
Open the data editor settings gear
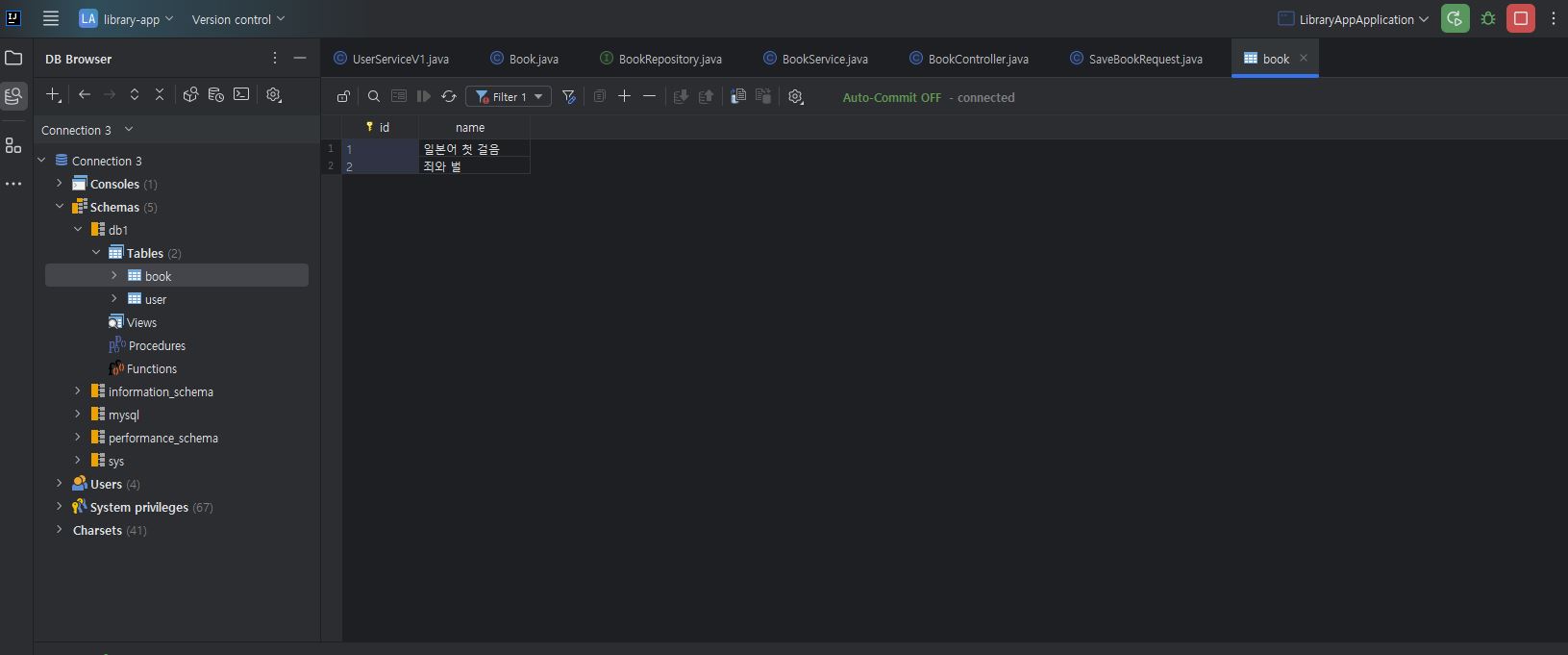point(795,96)
